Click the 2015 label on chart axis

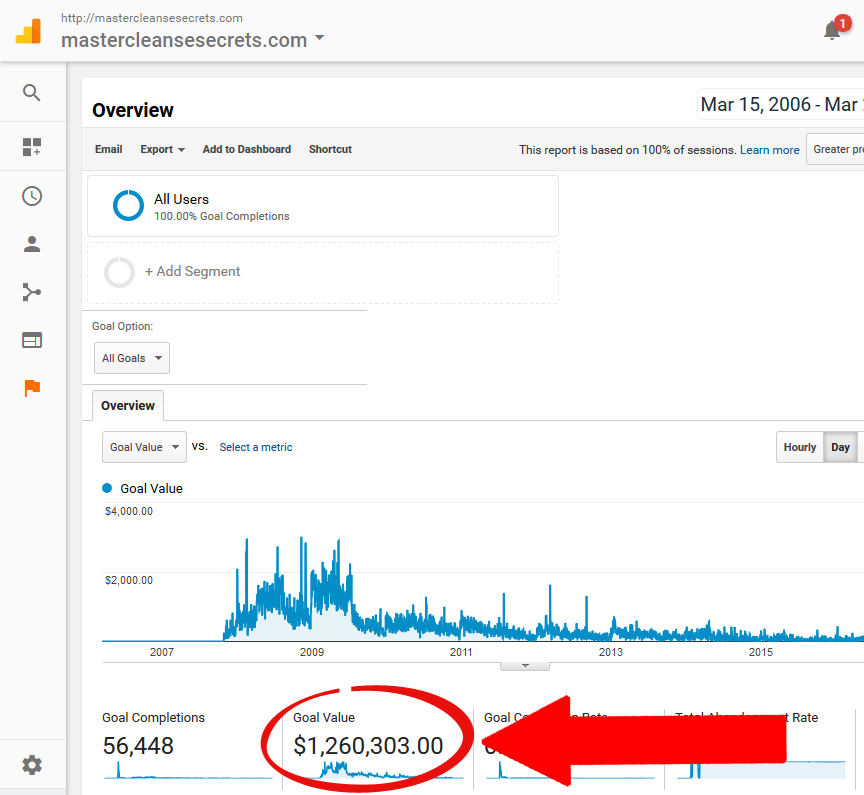click(x=761, y=652)
